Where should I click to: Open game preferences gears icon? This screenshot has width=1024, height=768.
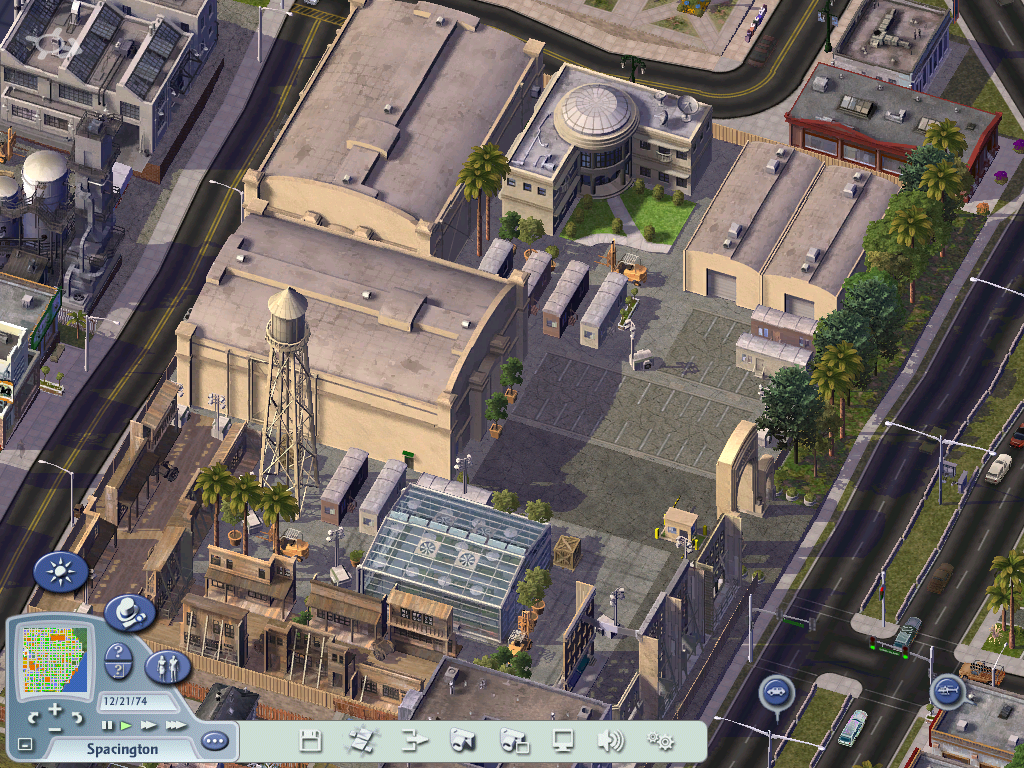659,741
